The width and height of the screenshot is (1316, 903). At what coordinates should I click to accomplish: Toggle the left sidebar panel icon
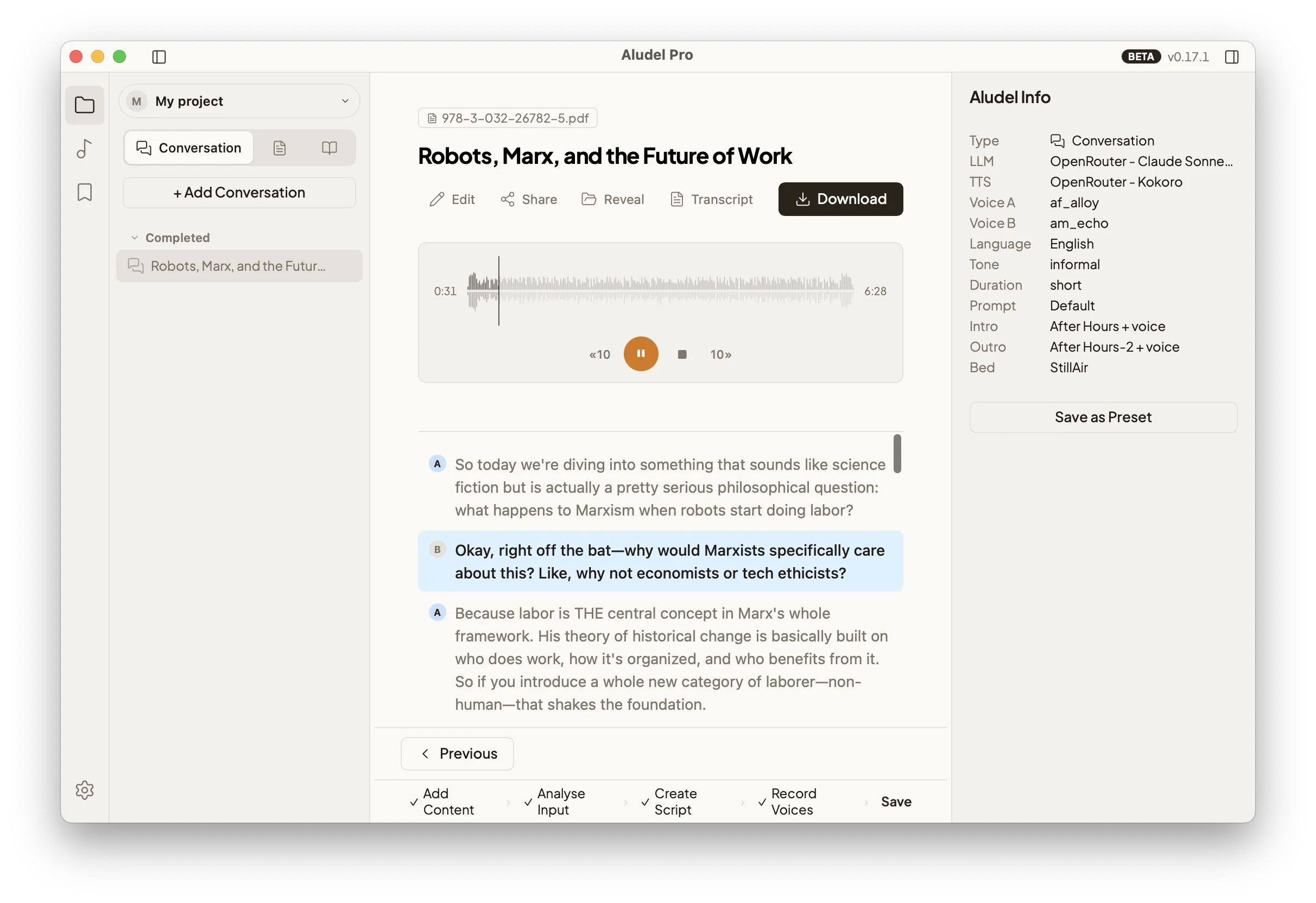pyautogui.click(x=159, y=56)
